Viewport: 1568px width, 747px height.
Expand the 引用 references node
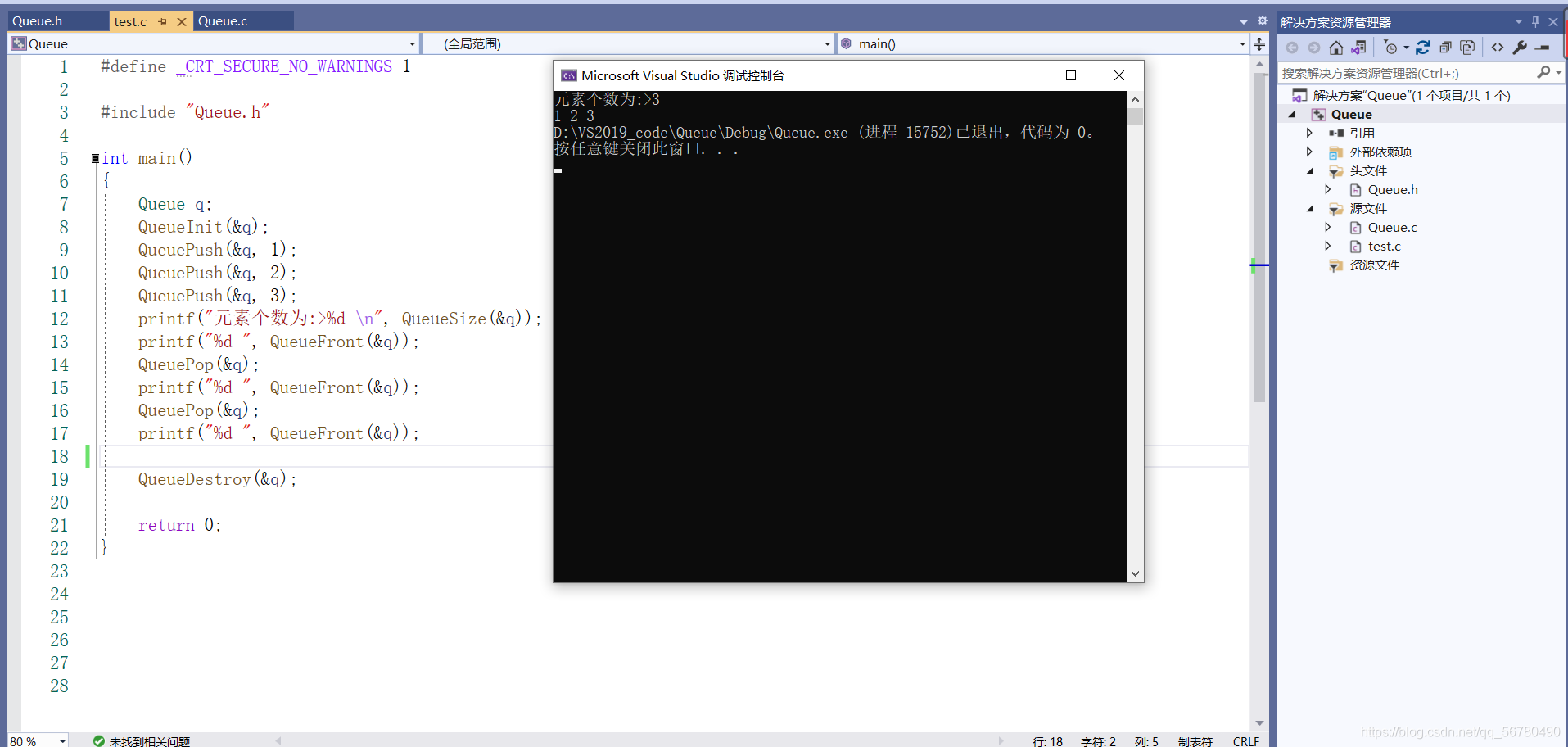[x=1309, y=133]
